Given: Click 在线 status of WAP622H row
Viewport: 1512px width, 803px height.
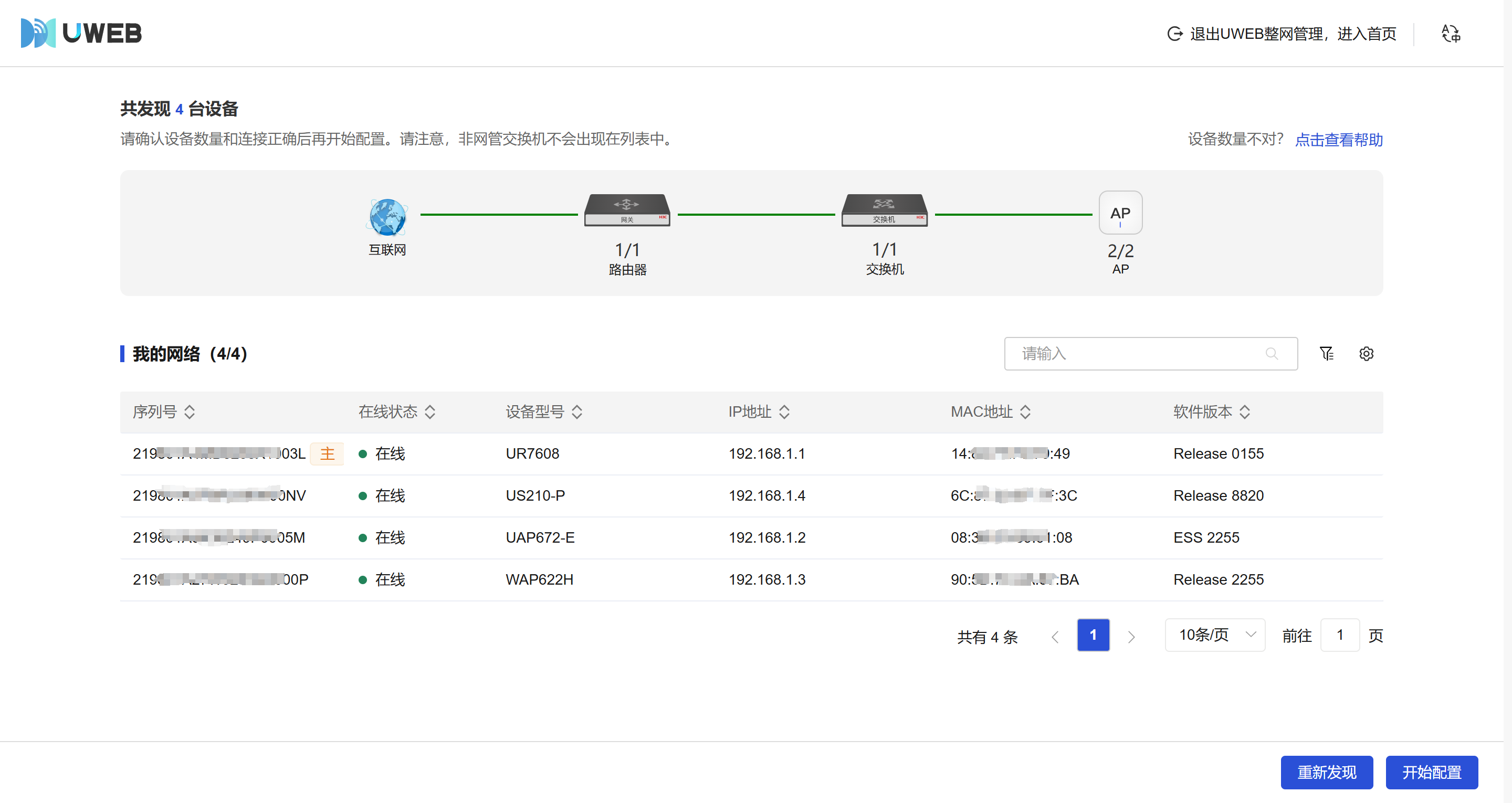Looking at the screenshot, I should click(382, 579).
